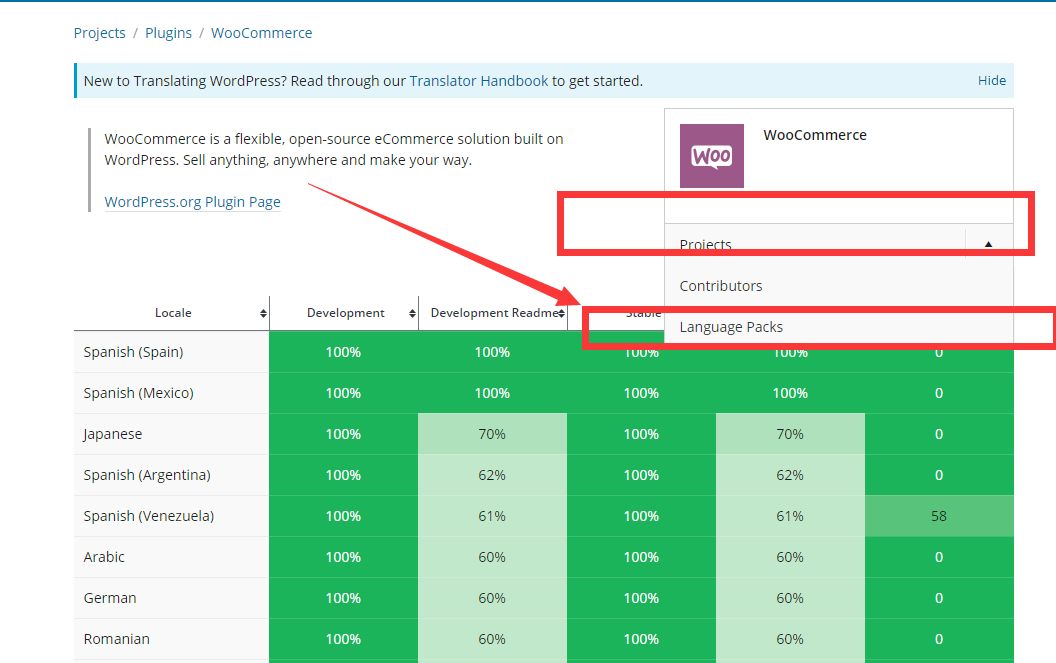Visit the WordPress.org Plugin Page link
This screenshot has width=1056, height=663.
192,202
